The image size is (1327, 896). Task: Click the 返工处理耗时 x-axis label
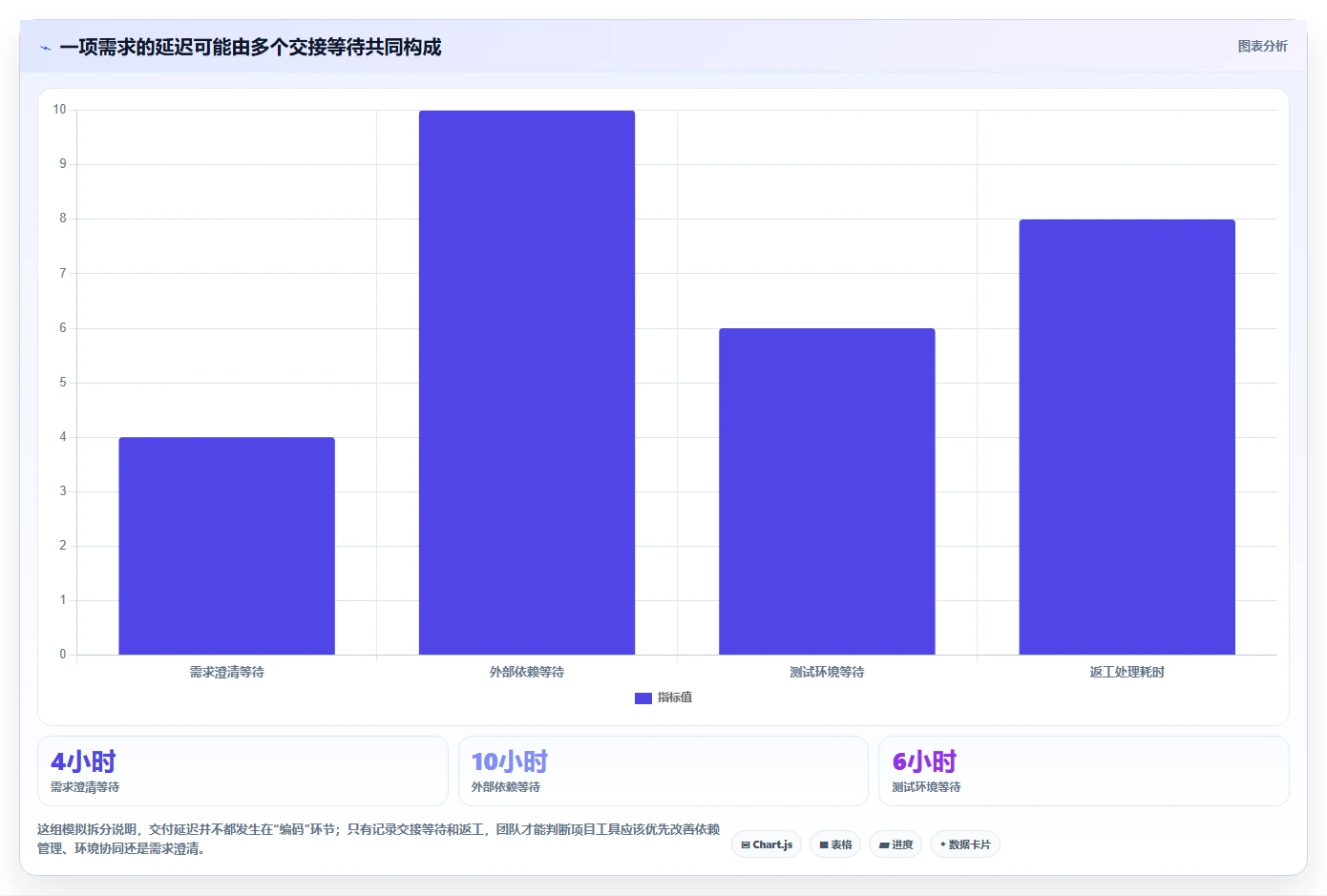1127,673
